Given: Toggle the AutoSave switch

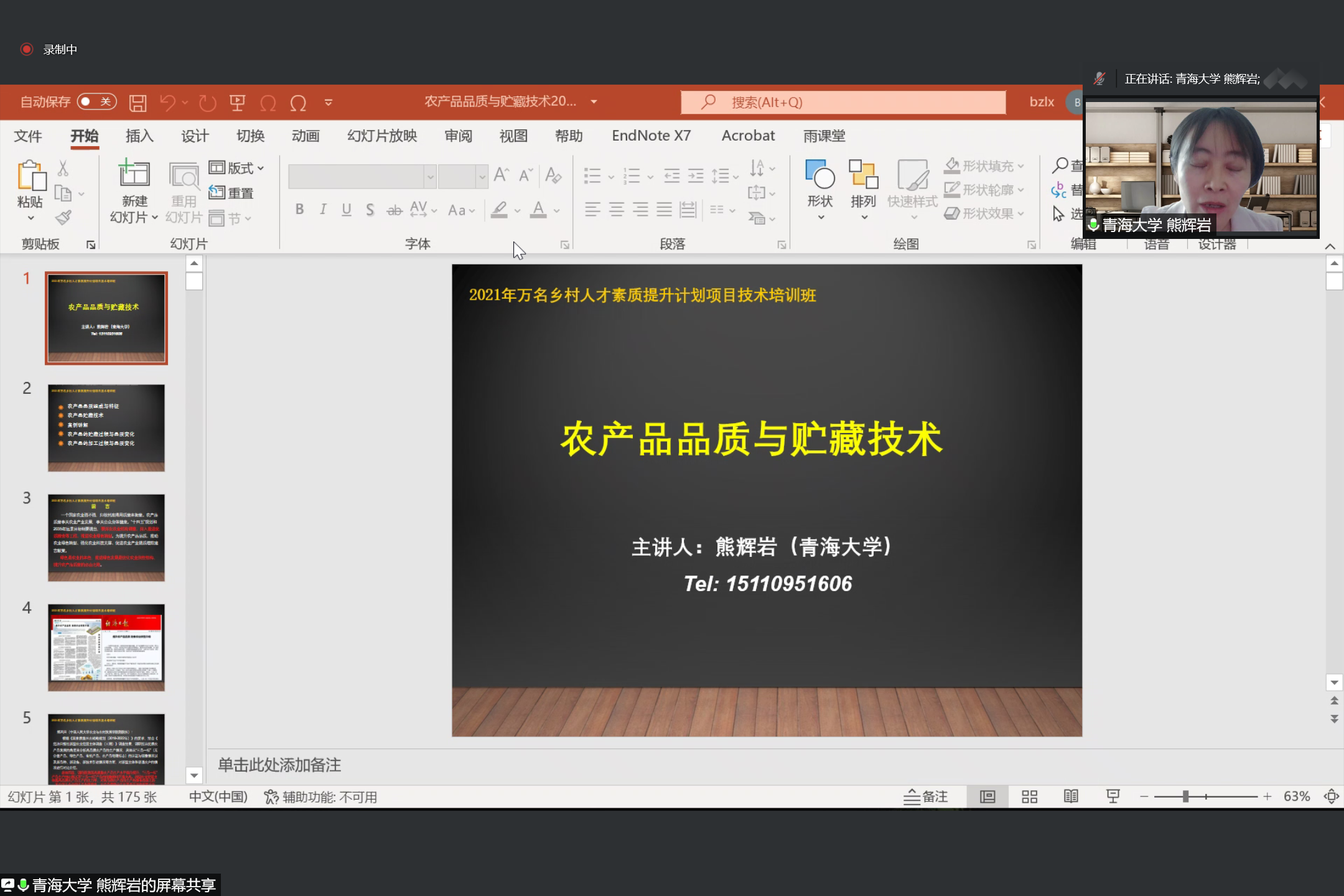Looking at the screenshot, I should (97, 102).
